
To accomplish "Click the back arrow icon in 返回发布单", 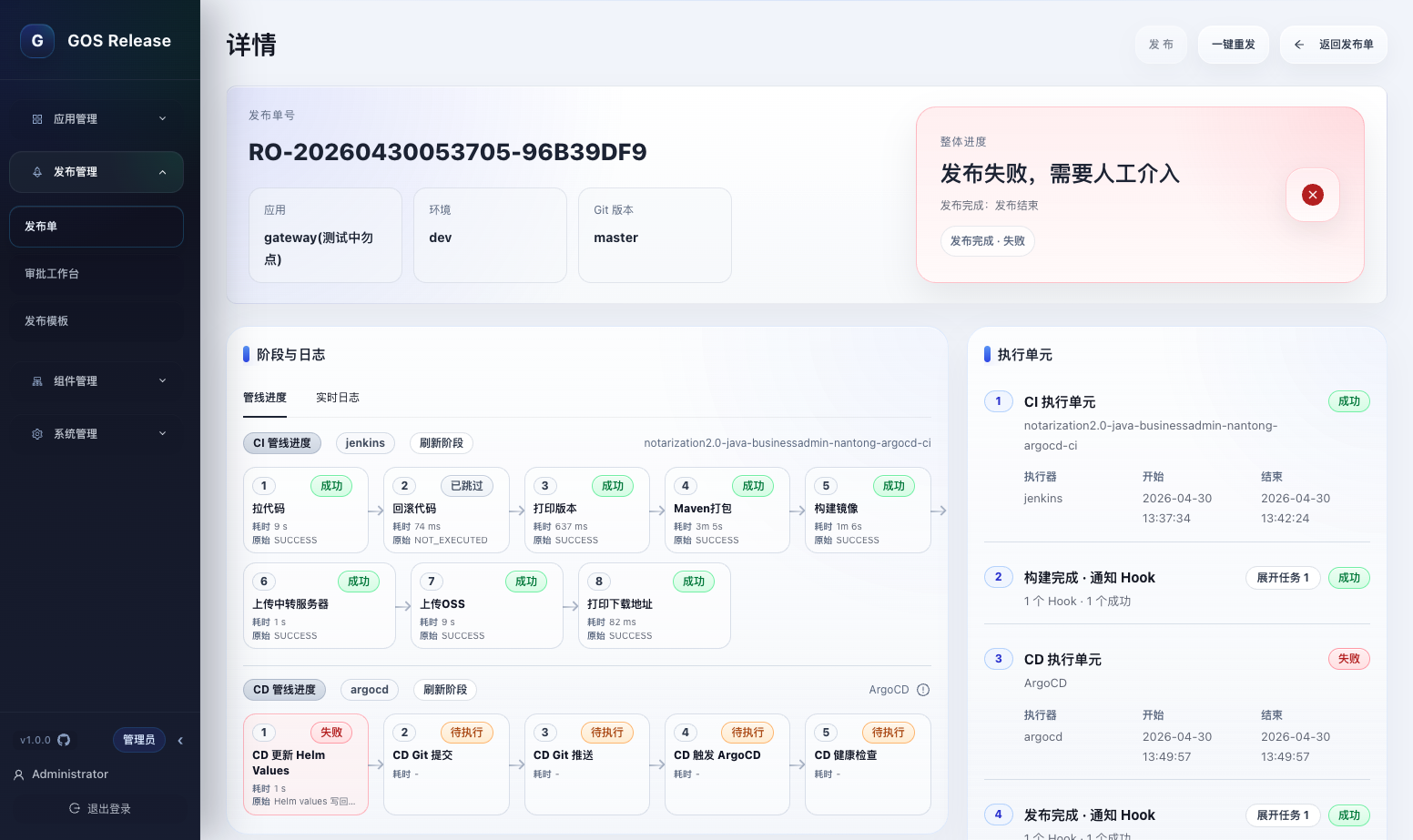I will pyautogui.click(x=1299, y=45).
